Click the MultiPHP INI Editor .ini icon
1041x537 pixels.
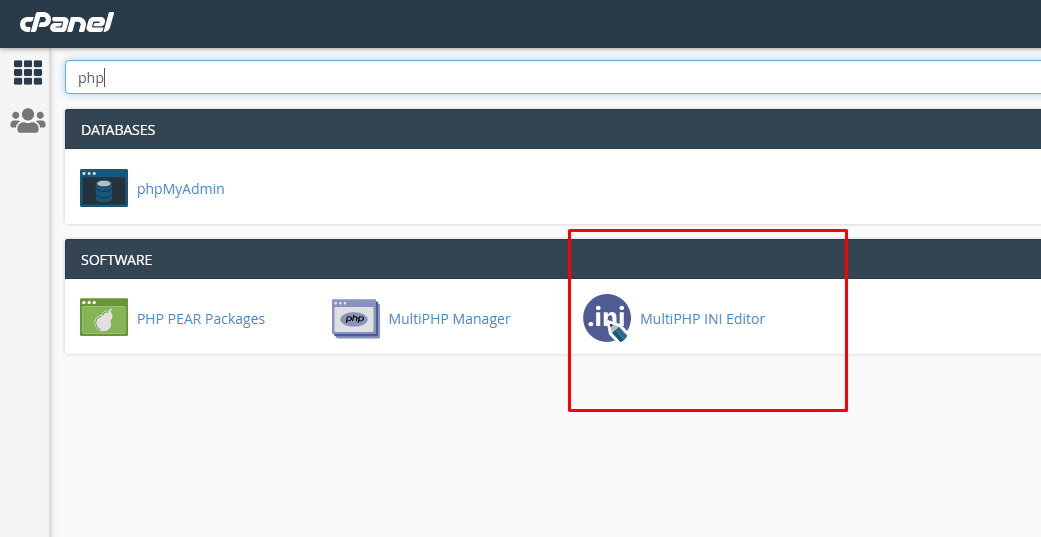click(x=607, y=318)
